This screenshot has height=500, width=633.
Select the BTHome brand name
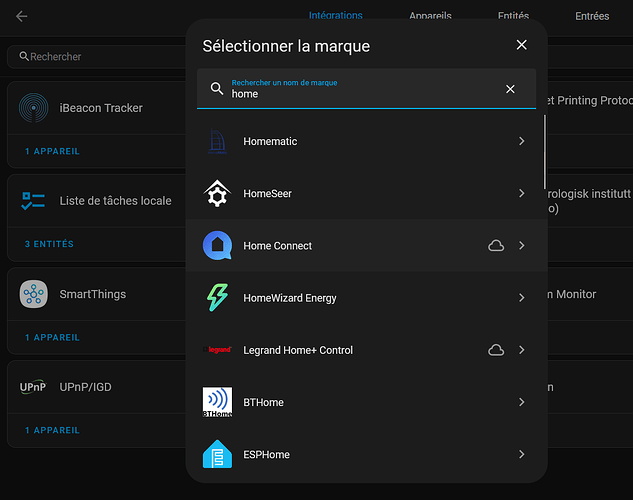click(263, 402)
